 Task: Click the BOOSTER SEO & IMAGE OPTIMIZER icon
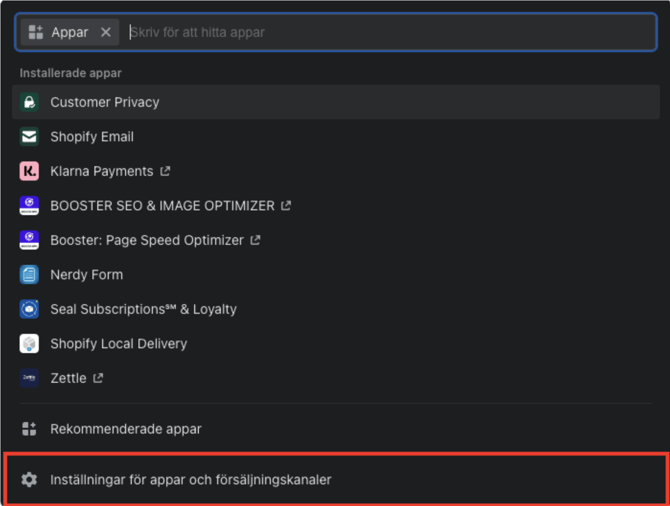(x=29, y=206)
